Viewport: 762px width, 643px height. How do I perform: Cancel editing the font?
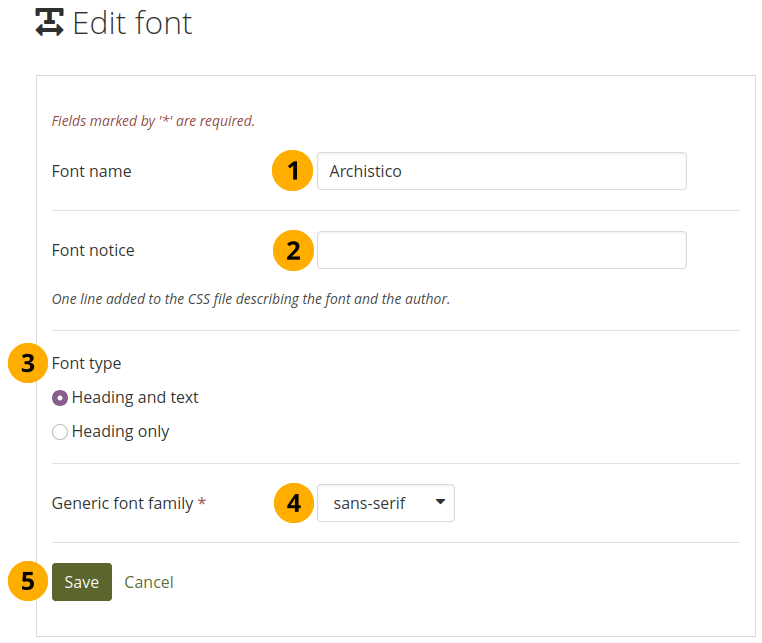pos(149,582)
